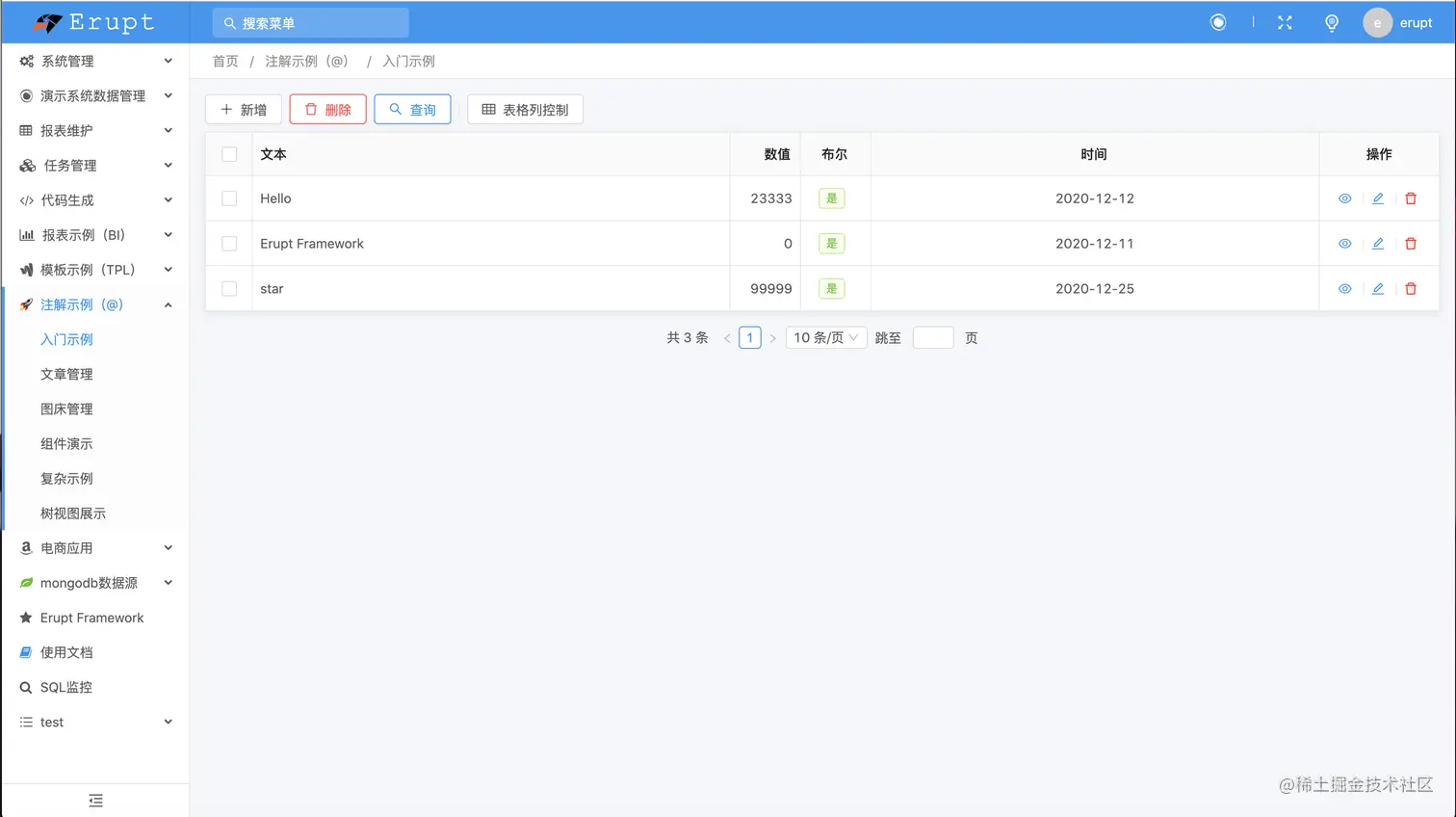Check the box for star row
Viewport: 1456px width, 817px height.
click(x=229, y=289)
